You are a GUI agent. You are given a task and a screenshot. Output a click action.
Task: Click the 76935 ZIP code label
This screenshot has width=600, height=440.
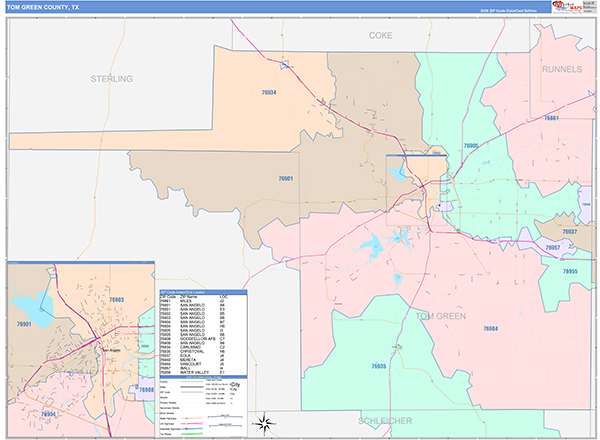tap(378, 366)
